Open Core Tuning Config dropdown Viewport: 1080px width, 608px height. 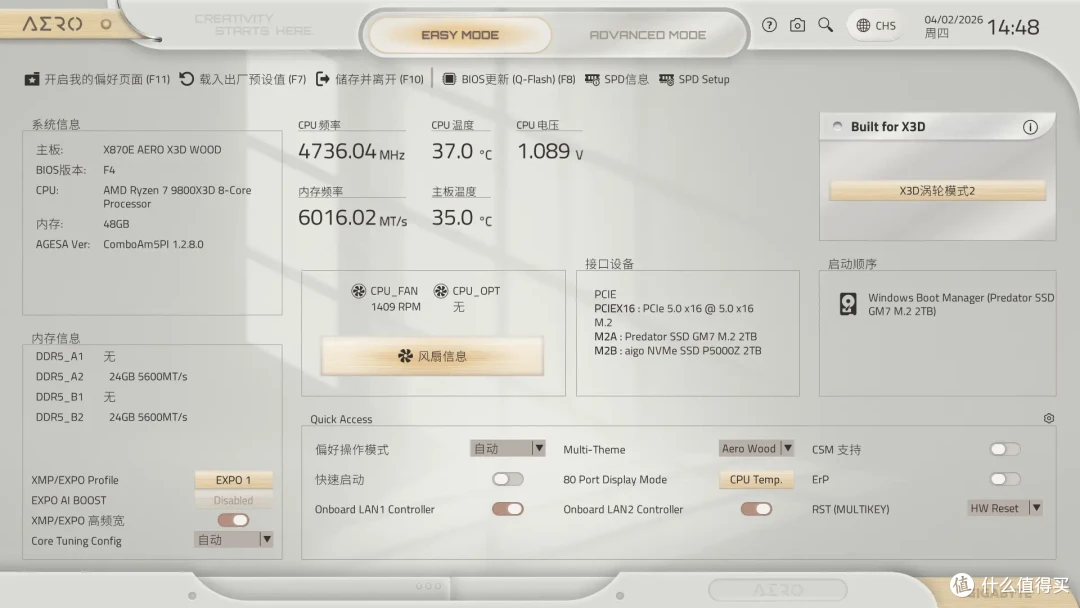tap(233, 540)
